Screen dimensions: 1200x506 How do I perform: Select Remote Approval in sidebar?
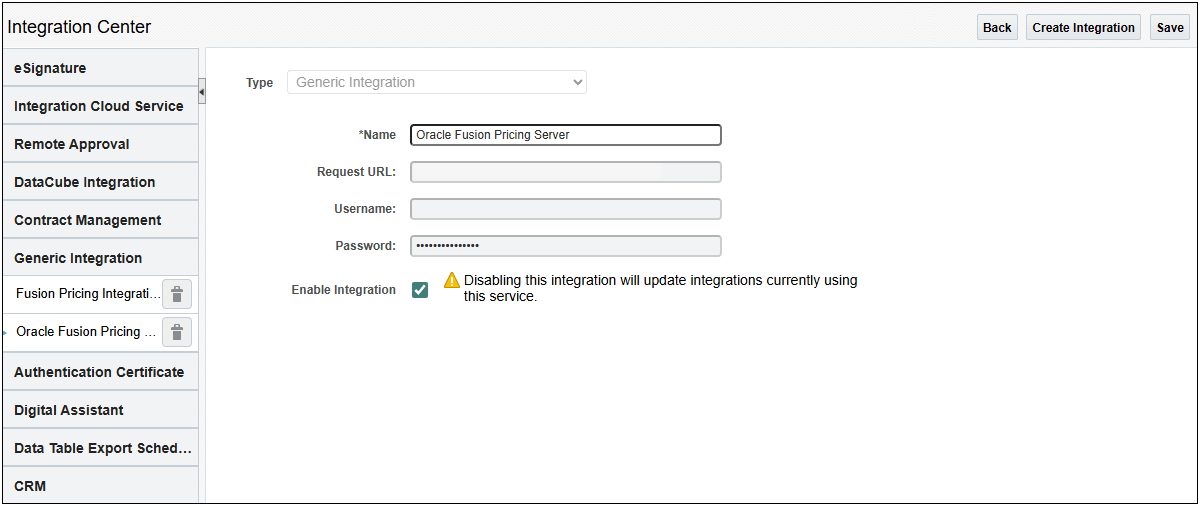[100, 144]
